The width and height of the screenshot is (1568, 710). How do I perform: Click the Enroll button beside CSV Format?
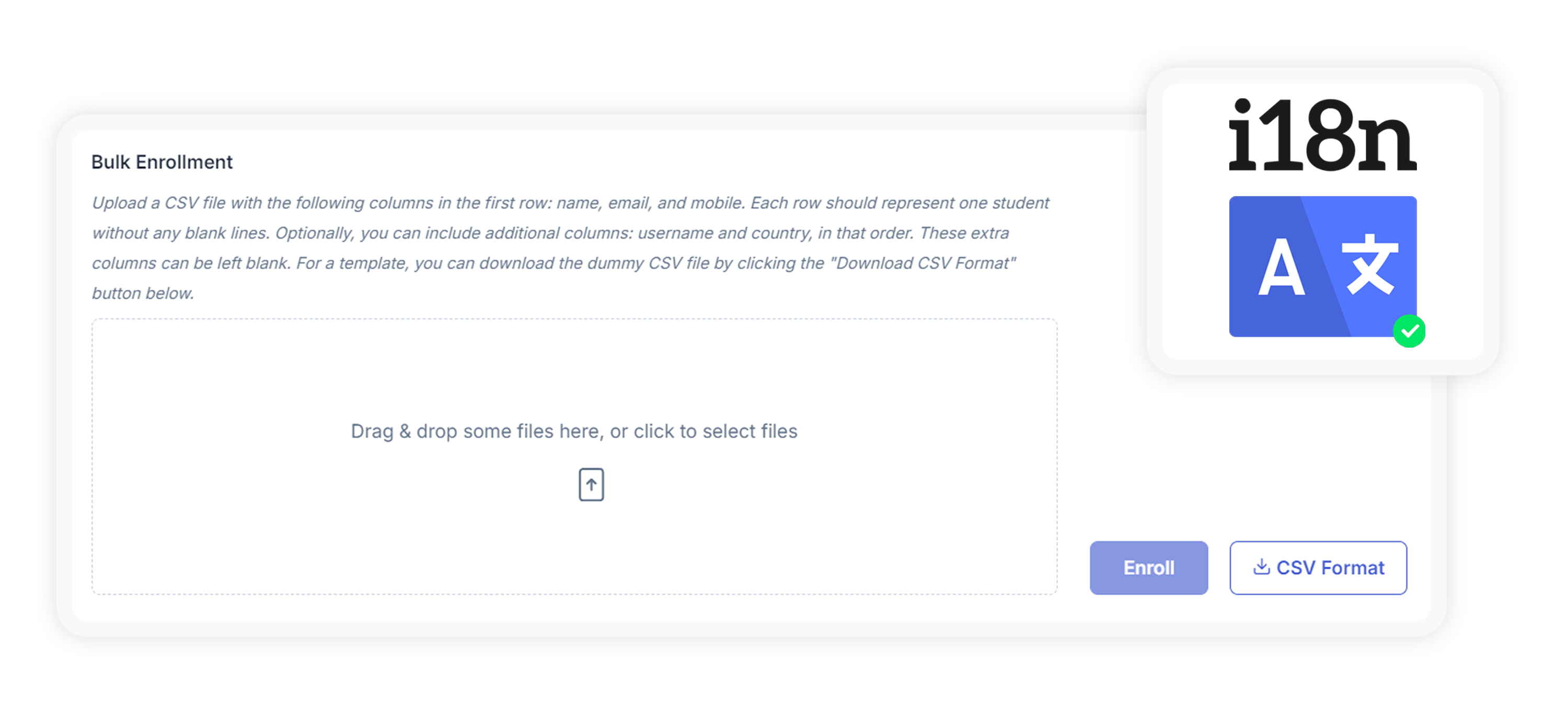click(x=1149, y=567)
